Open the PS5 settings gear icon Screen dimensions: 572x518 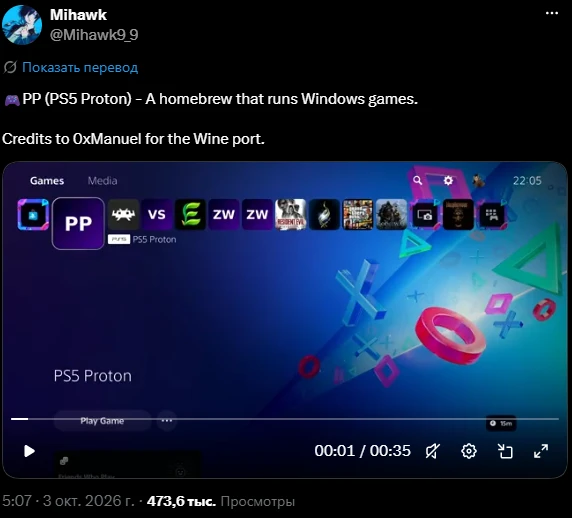coord(448,181)
